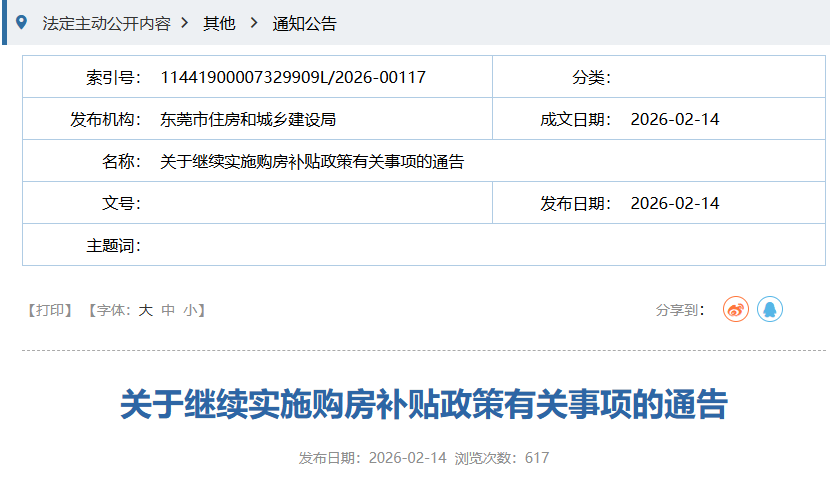This screenshot has width=830, height=500.
Task: Go to the 其他 breadcrumb category
Action: (219, 23)
